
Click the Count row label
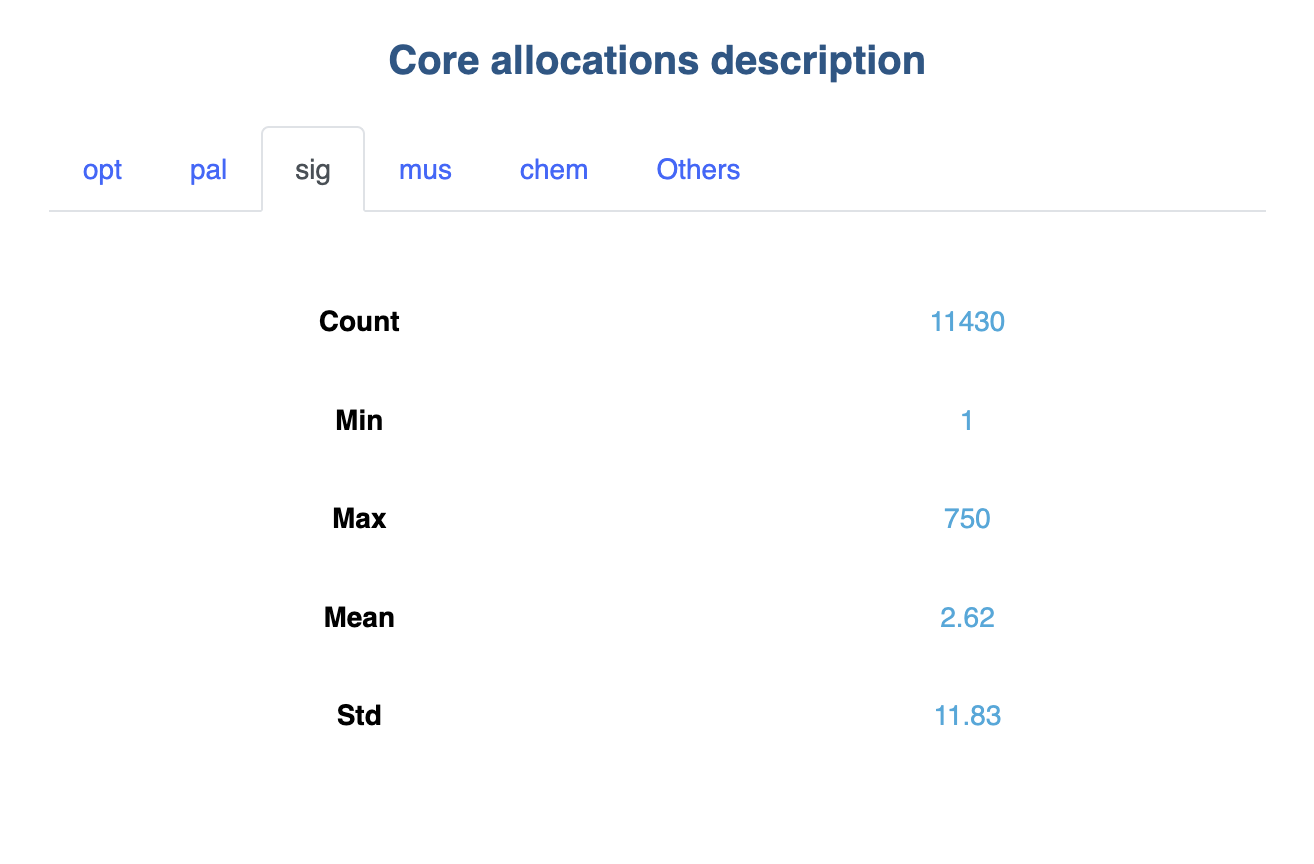pos(359,322)
